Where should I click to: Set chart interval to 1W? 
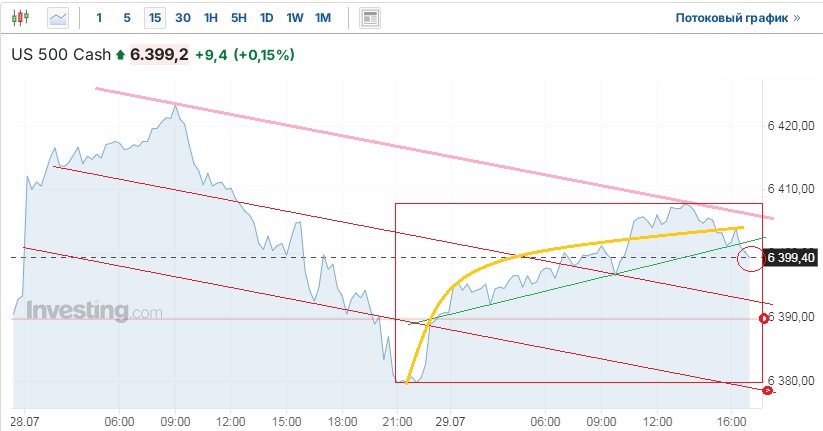pos(295,18)
